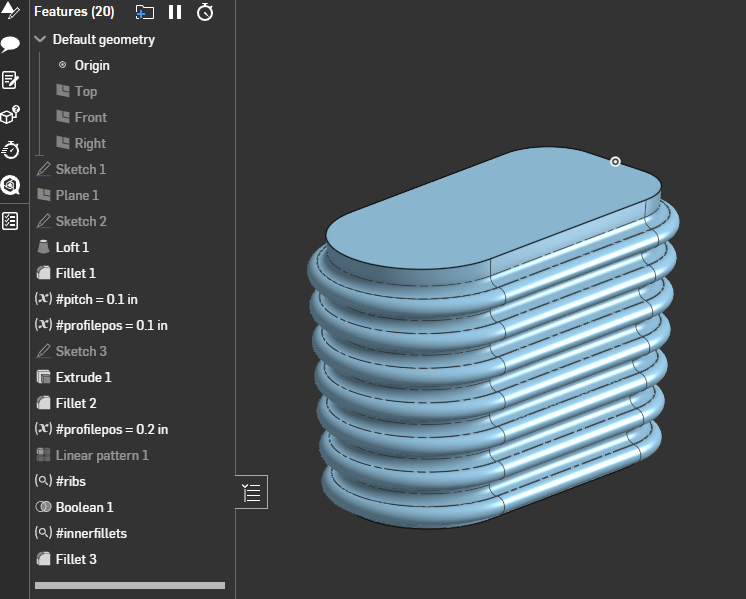The image size is (746, 599).
Task: Select Sketch 1 in the feature list
Action: (80, 169)
